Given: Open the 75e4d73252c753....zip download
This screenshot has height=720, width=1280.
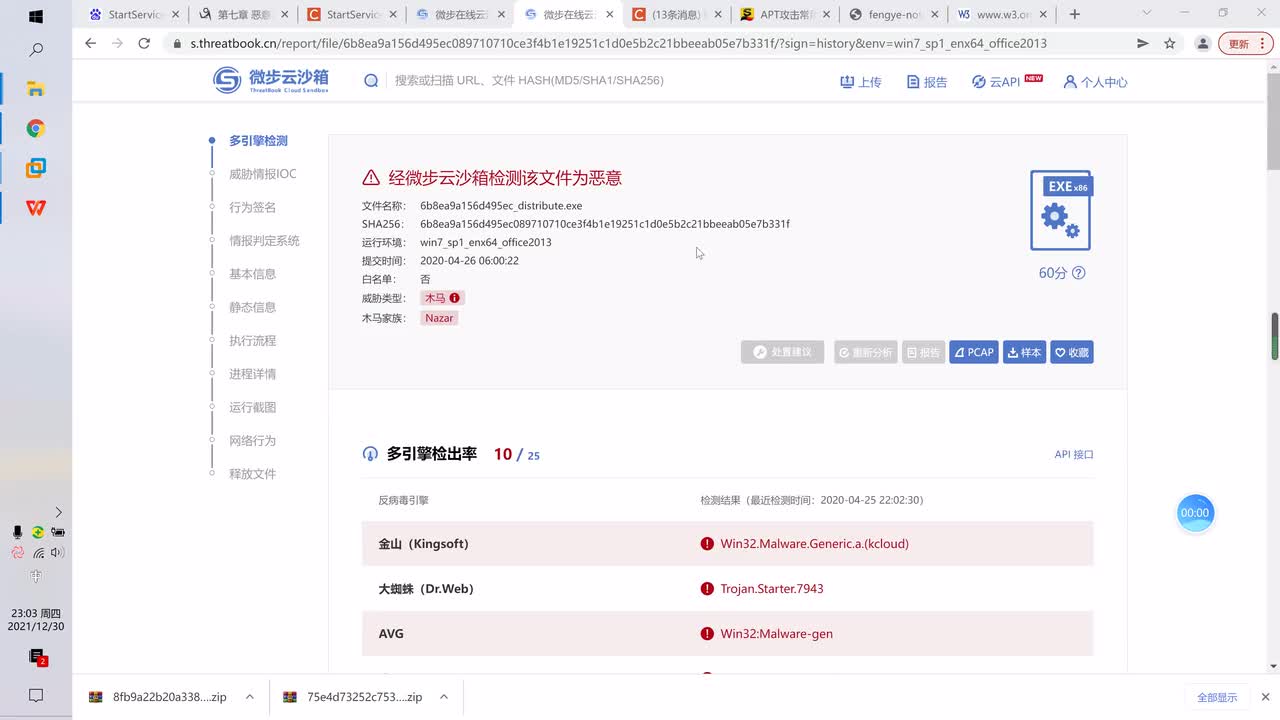Looking at the screenshot, I should click(352, 697).
